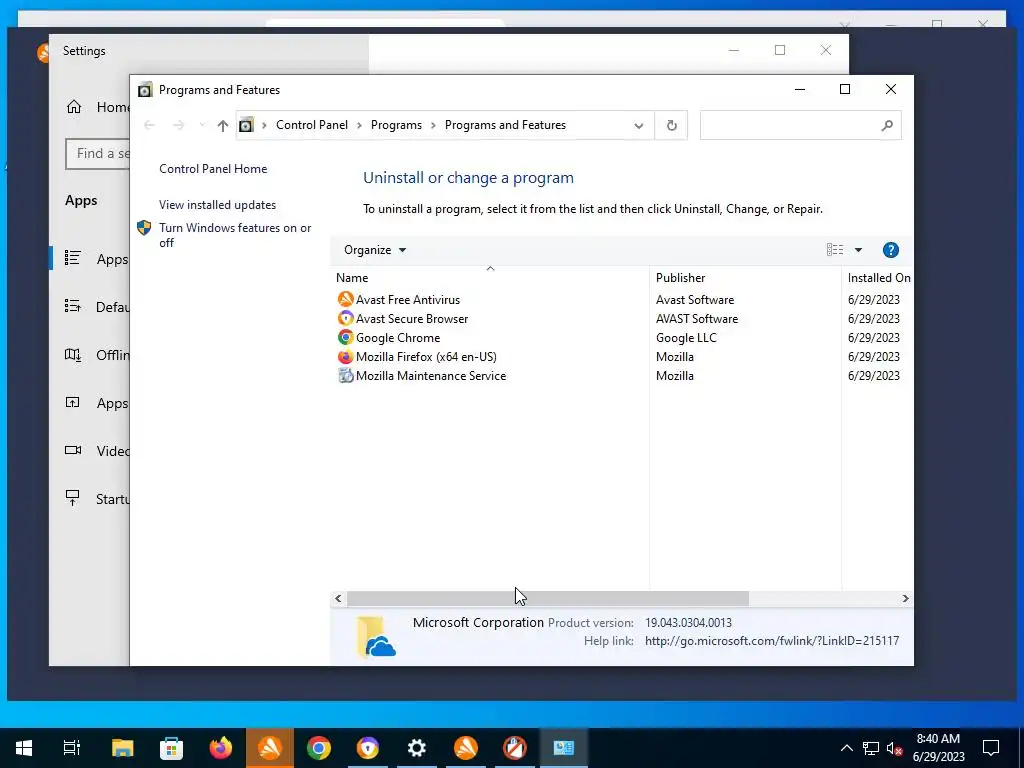Viewport: 1024px width, 768px height.
Task: Click the scrollbar right arrow
Action: point(905,598)
